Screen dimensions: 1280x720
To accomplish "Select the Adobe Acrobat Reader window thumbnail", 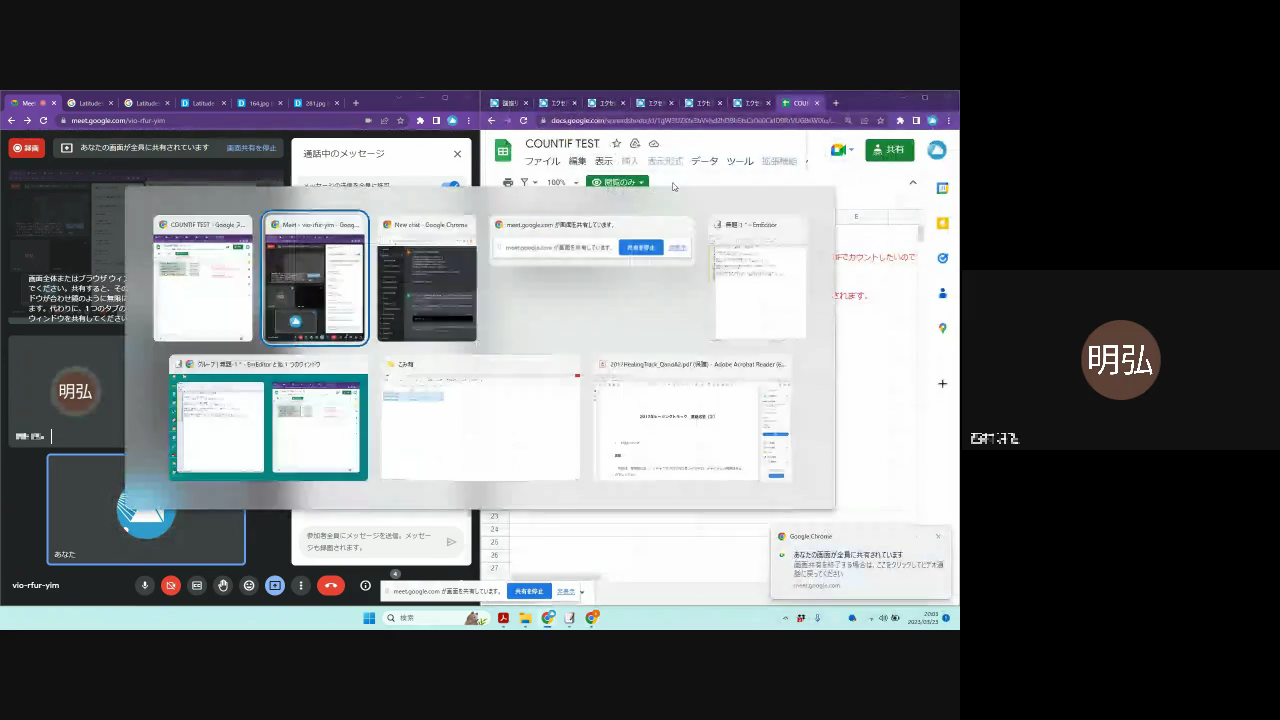I will (x=692, y=420).
